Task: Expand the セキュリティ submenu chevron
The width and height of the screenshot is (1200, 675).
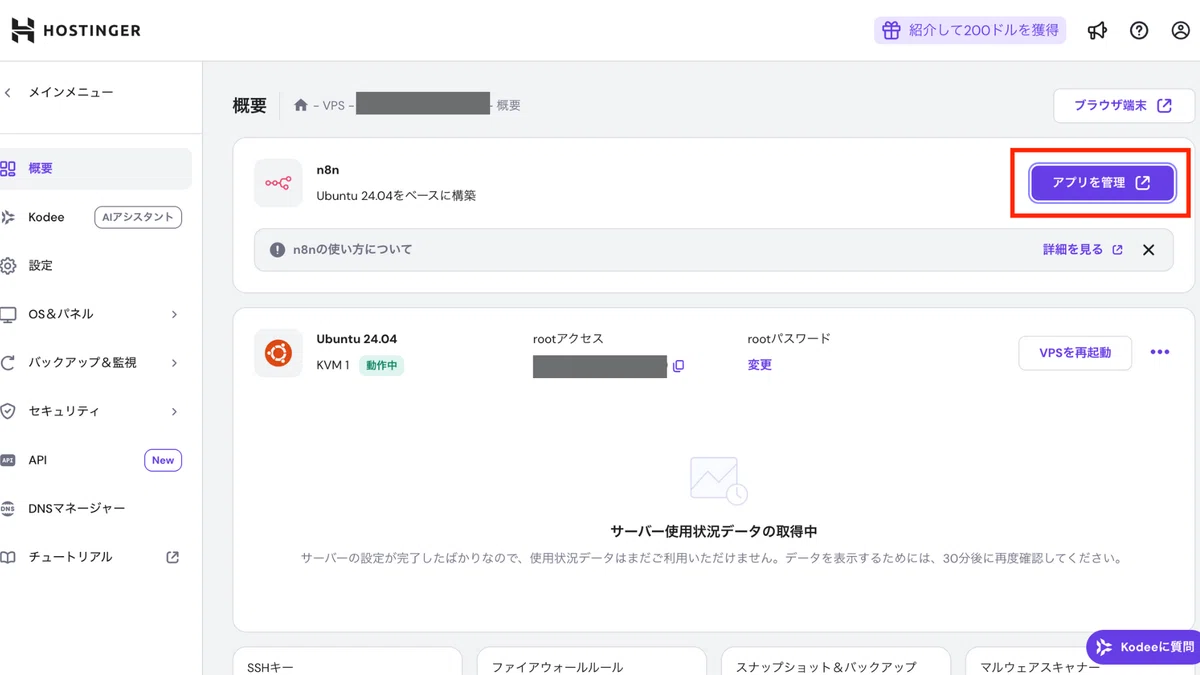Action: pyautogui.click(x=174, y=411)
